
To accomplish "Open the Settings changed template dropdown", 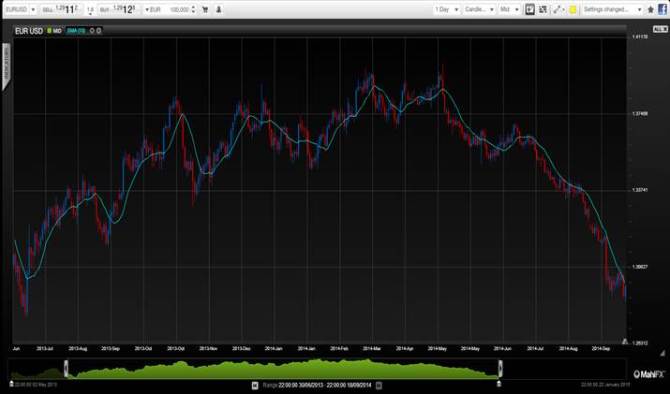I will 613,9.
